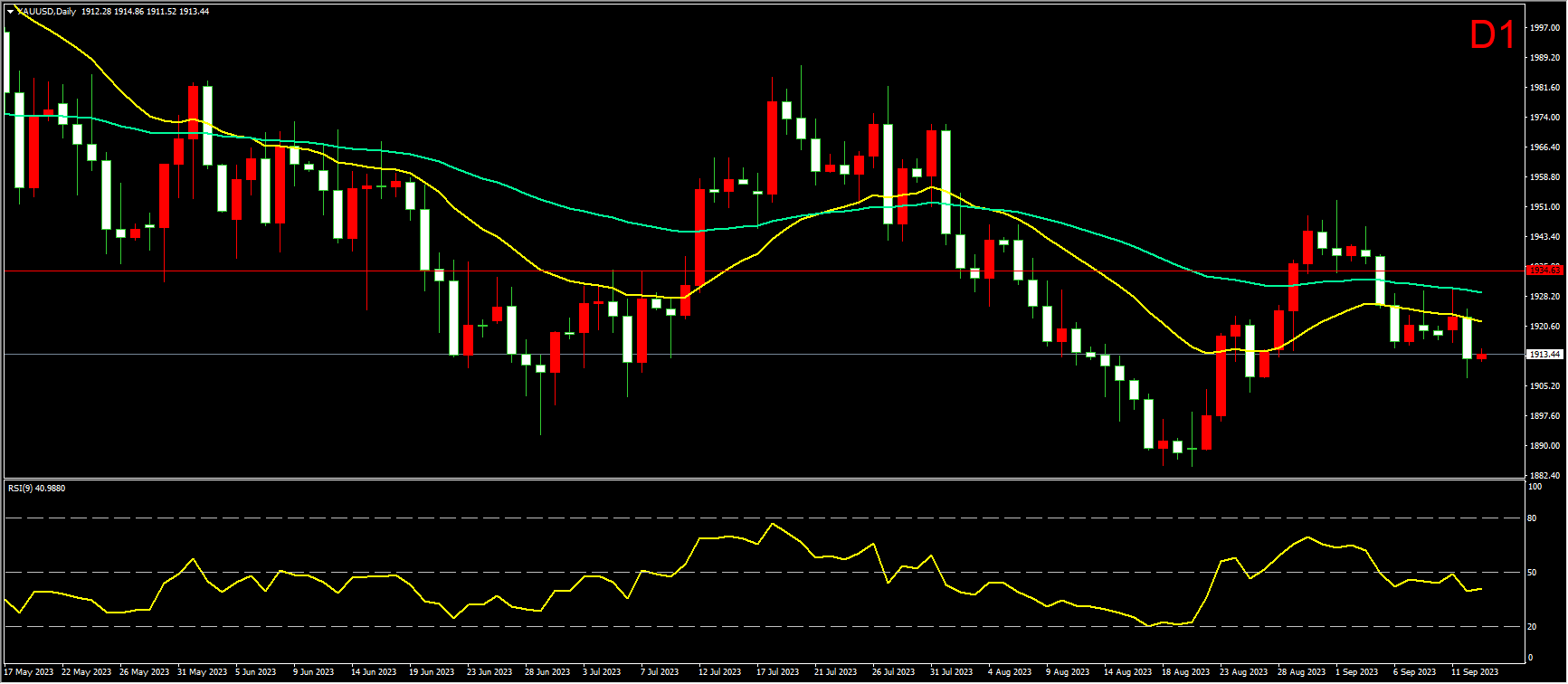Click the red 1934.63 price level tag

1544,270
